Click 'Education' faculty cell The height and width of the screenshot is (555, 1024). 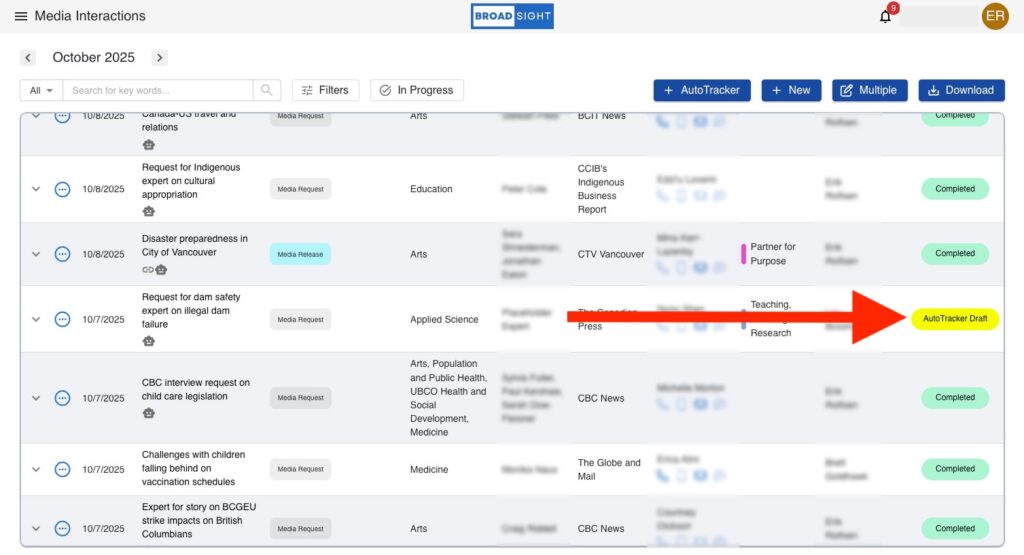tap(431, 189)
